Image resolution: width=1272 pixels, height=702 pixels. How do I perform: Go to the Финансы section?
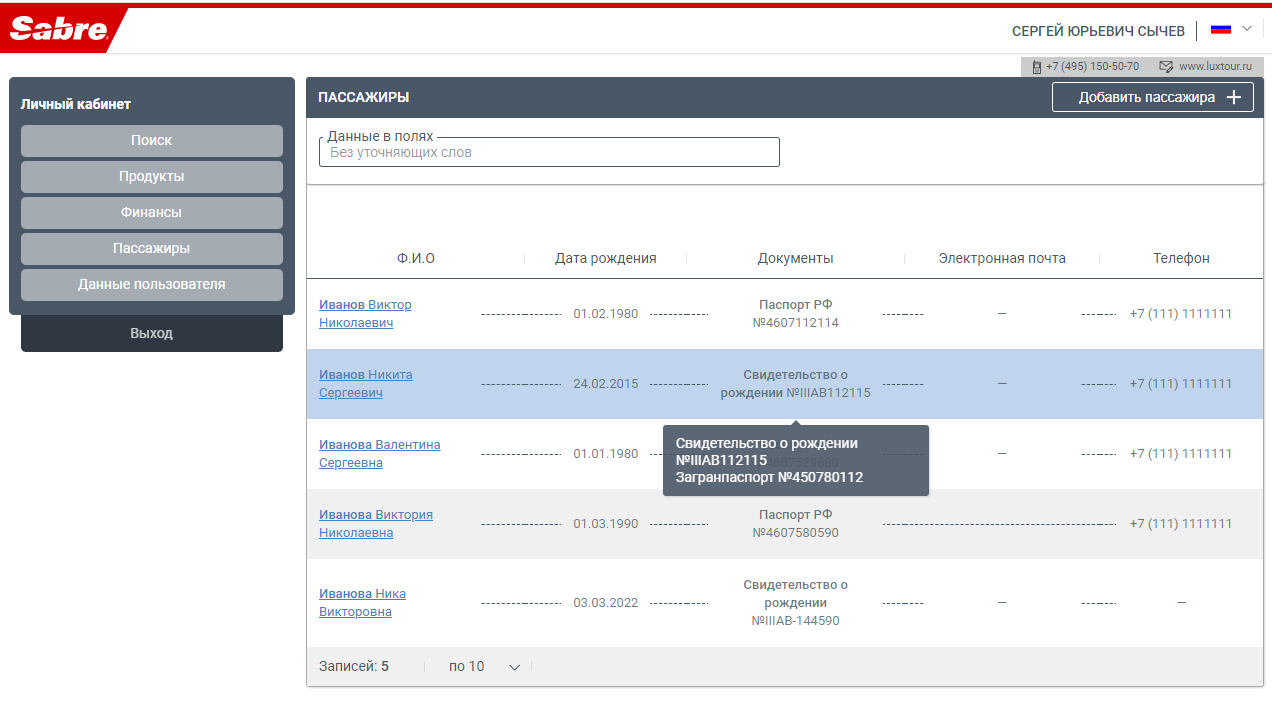pyautogui.click(x=151, y=213)
